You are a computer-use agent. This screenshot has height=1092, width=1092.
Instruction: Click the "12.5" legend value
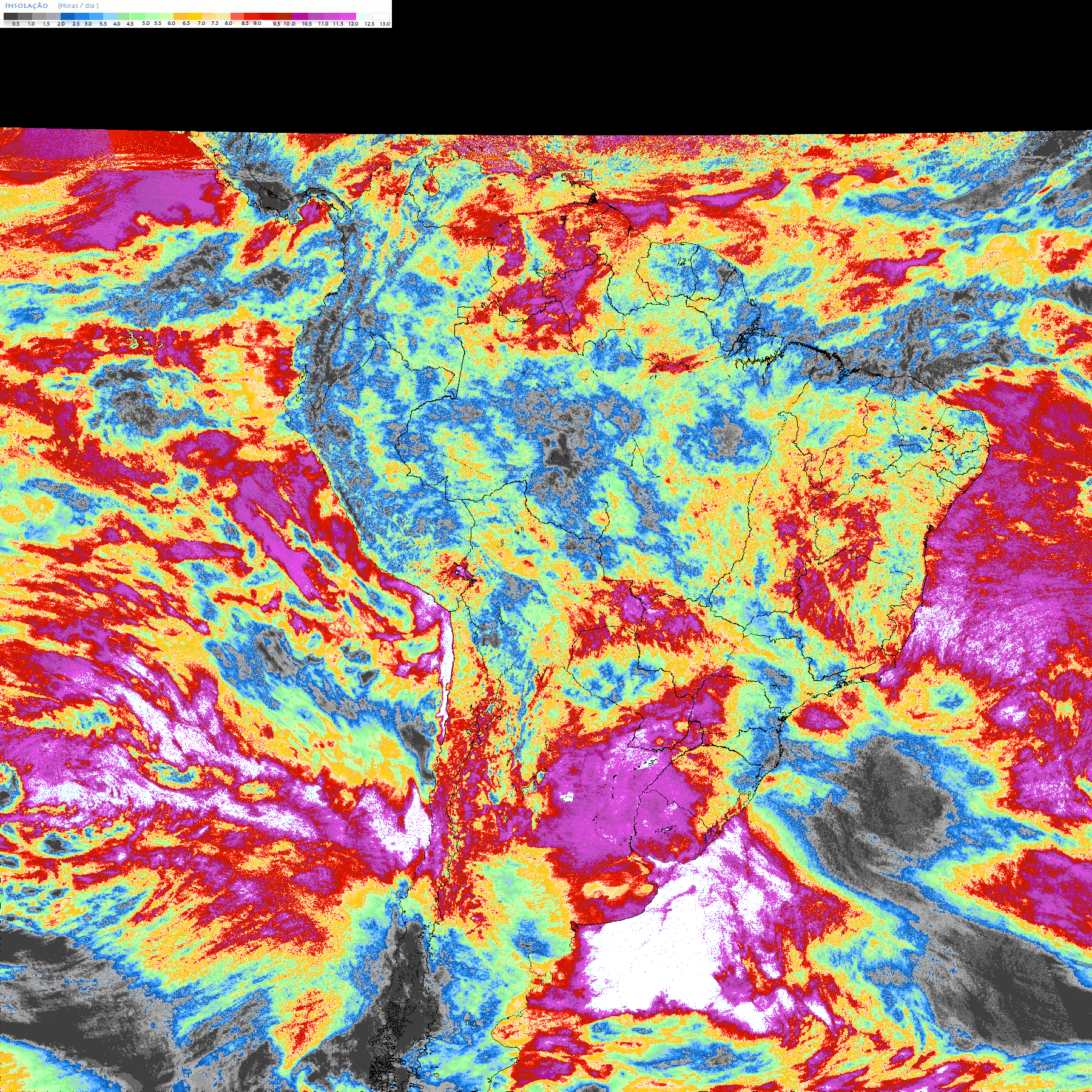coord(369,24)
